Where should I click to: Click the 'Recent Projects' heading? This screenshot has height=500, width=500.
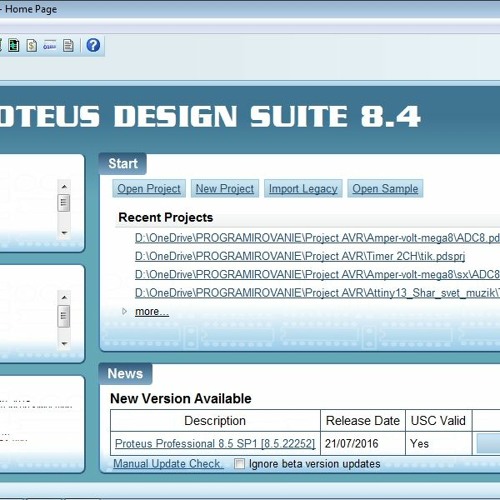(x=166, y=217)
